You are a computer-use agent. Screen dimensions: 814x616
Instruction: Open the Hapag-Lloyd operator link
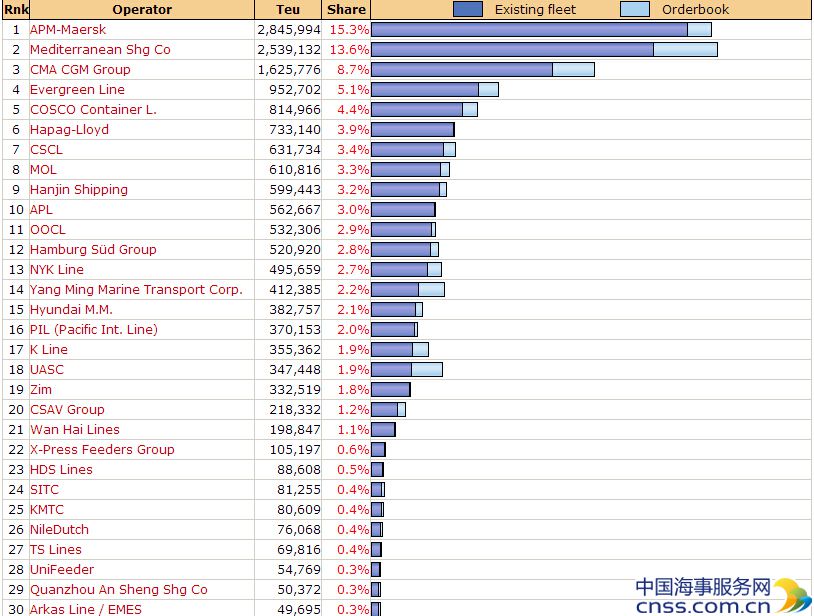70,130
